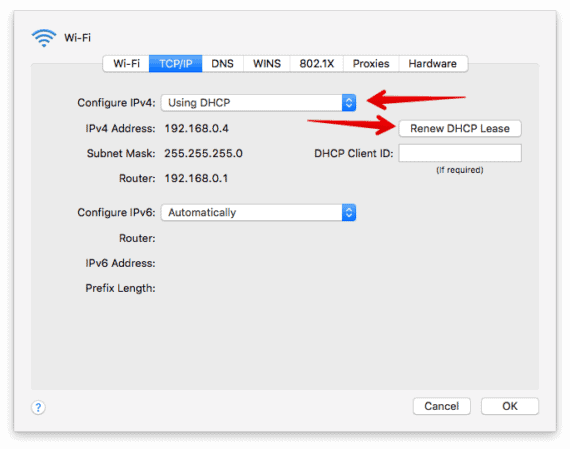Switch to the DNS tab
570x449 pixels.
pyautogui.click(x=222, y=64)
